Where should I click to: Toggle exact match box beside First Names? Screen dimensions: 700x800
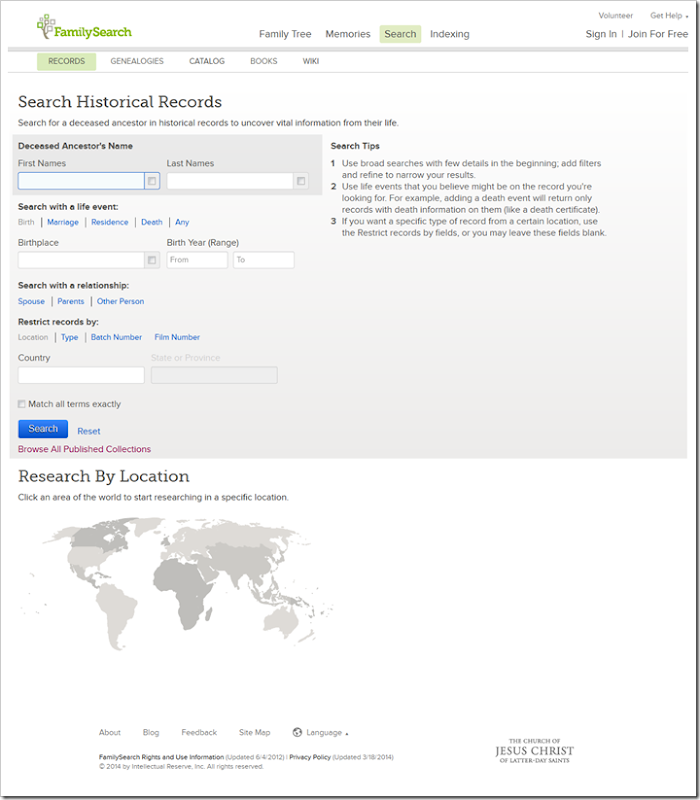click(152, 181)
